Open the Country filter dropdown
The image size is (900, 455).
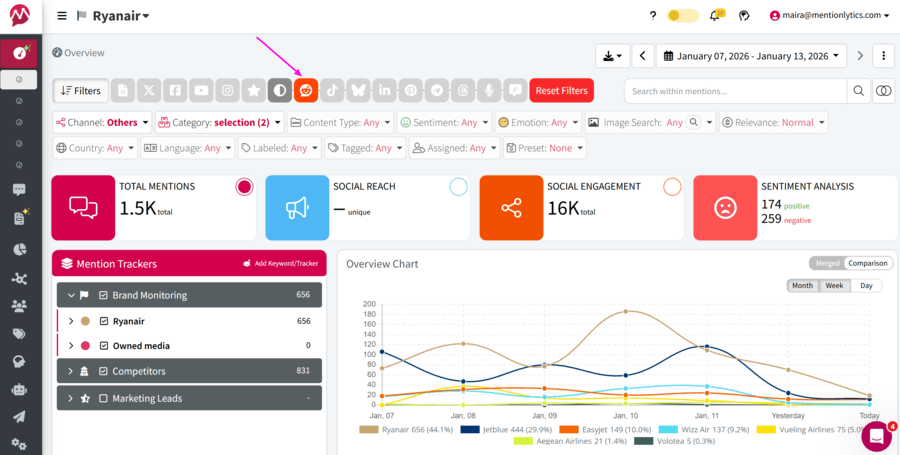[x=95, y=148]
